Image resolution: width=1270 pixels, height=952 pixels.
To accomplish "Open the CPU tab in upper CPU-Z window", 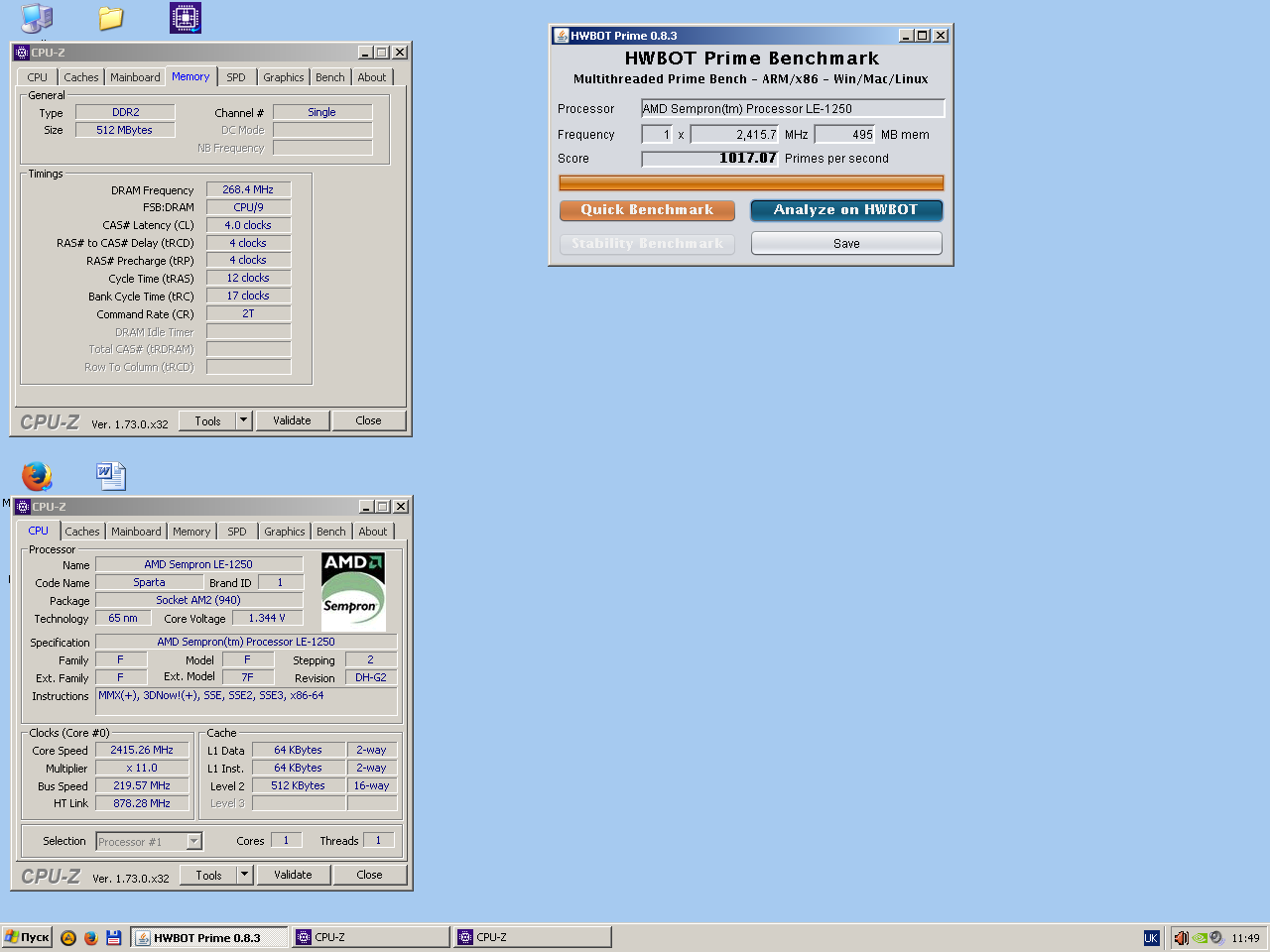I will pyautogui.click(x=38, y=77).
